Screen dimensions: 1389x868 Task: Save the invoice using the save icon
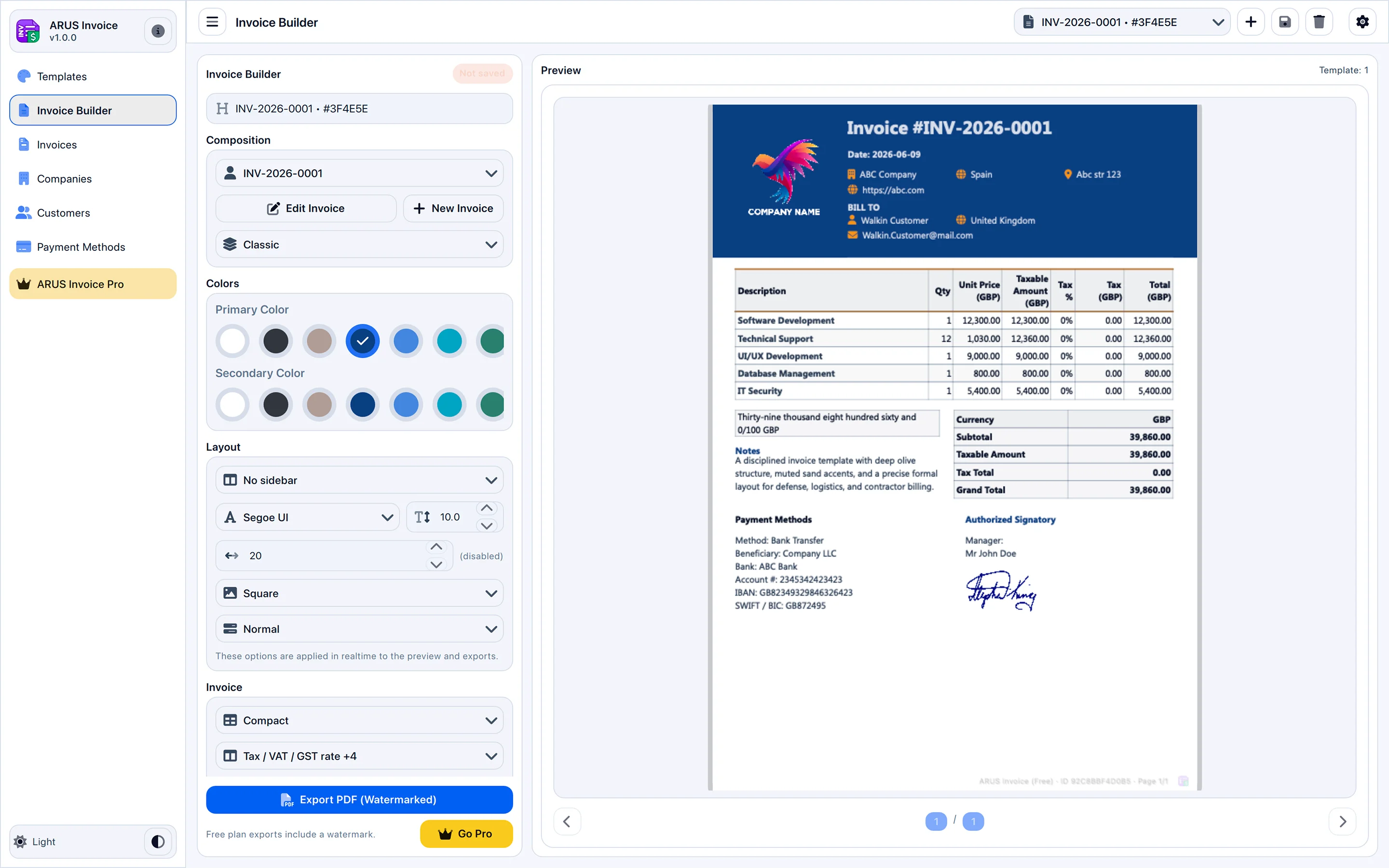click(x=1285, y=22)
